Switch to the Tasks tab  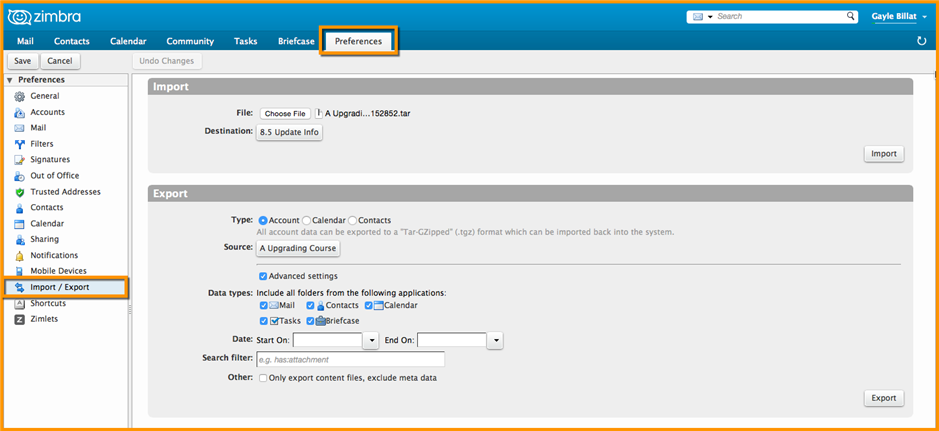pyautogui.click(x=246, y=41)
